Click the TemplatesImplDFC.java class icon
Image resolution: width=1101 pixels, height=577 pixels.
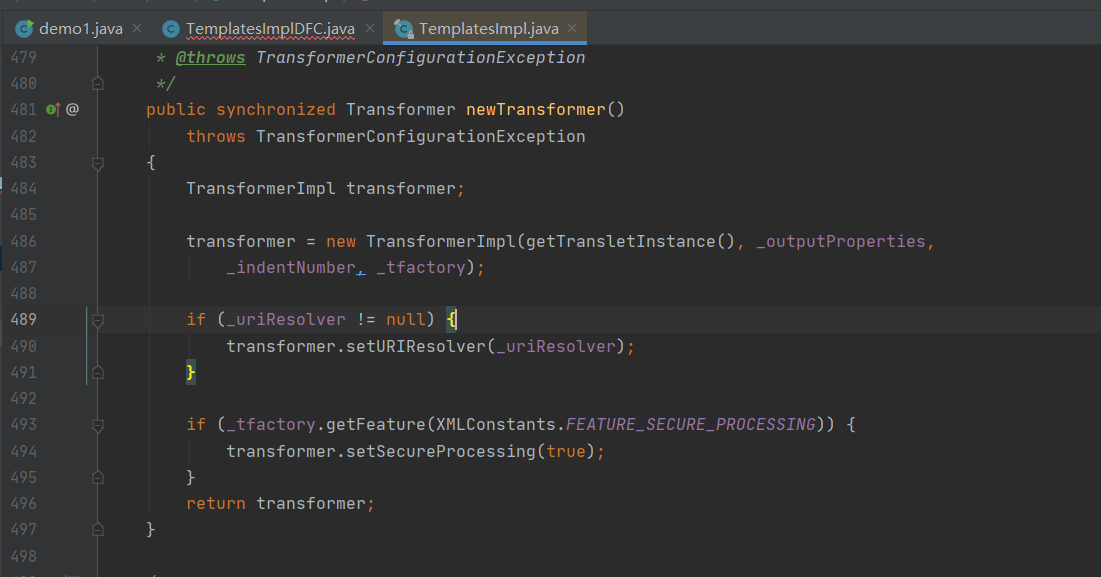(171, 29)
